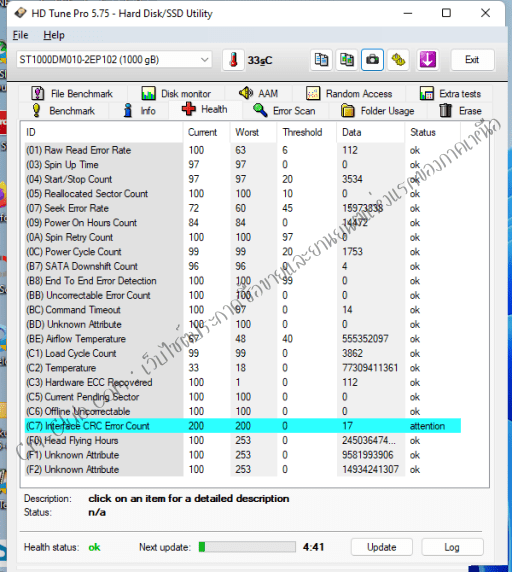Switch to the Benchmark tab

pyautogui.click(x=63, y=111)
